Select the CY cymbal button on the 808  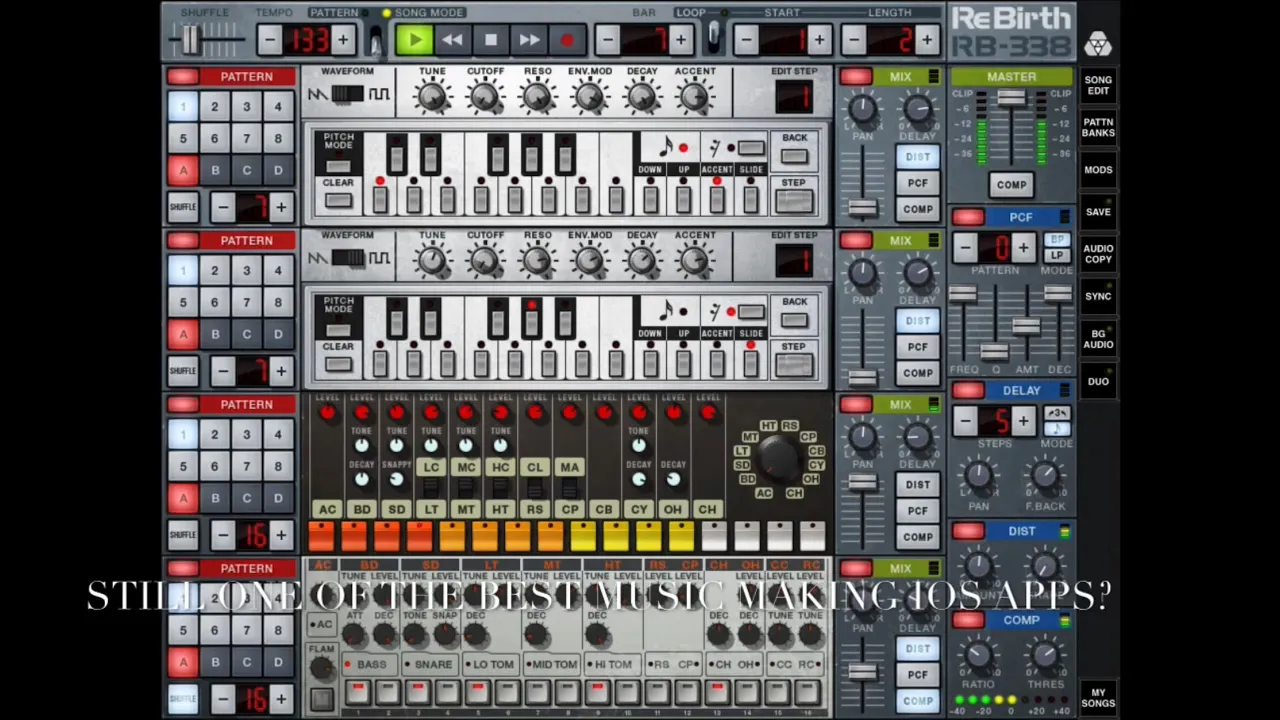[x=638, y=509]
